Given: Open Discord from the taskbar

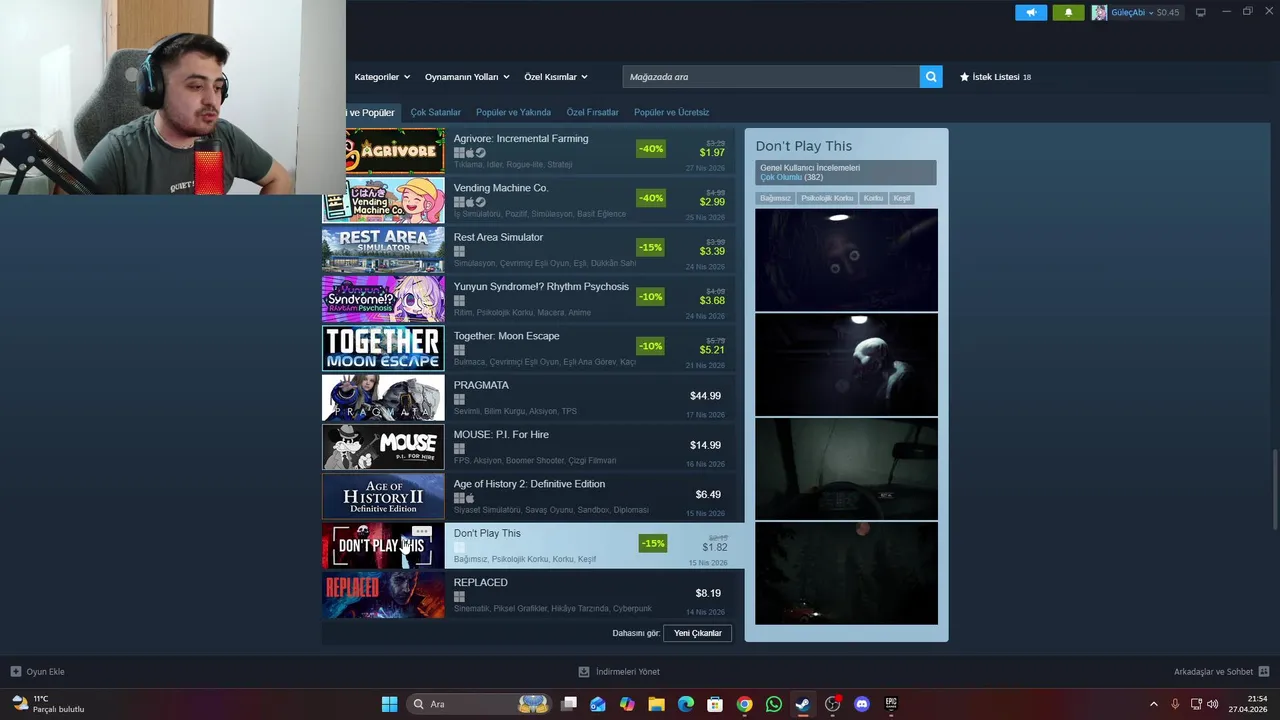Looking at the screenshot, I should pos(862,704).
